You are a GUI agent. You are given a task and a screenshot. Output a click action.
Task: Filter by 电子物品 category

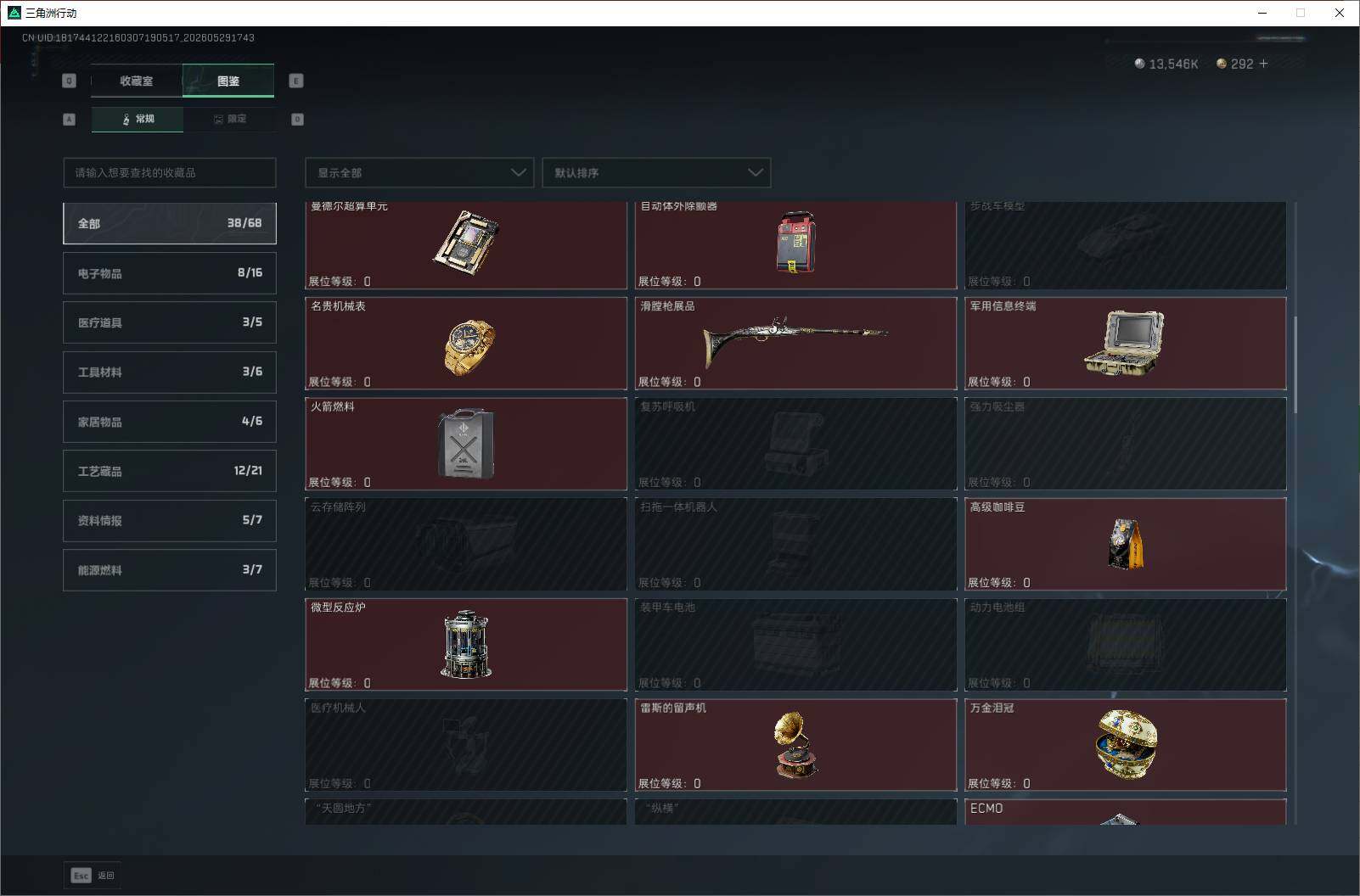[170, 273]
